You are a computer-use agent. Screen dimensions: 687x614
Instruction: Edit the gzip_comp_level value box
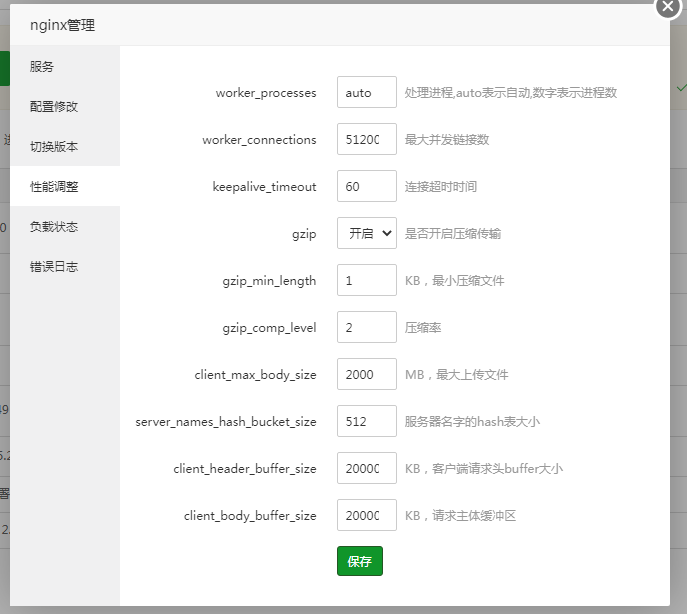pos(367,327)
